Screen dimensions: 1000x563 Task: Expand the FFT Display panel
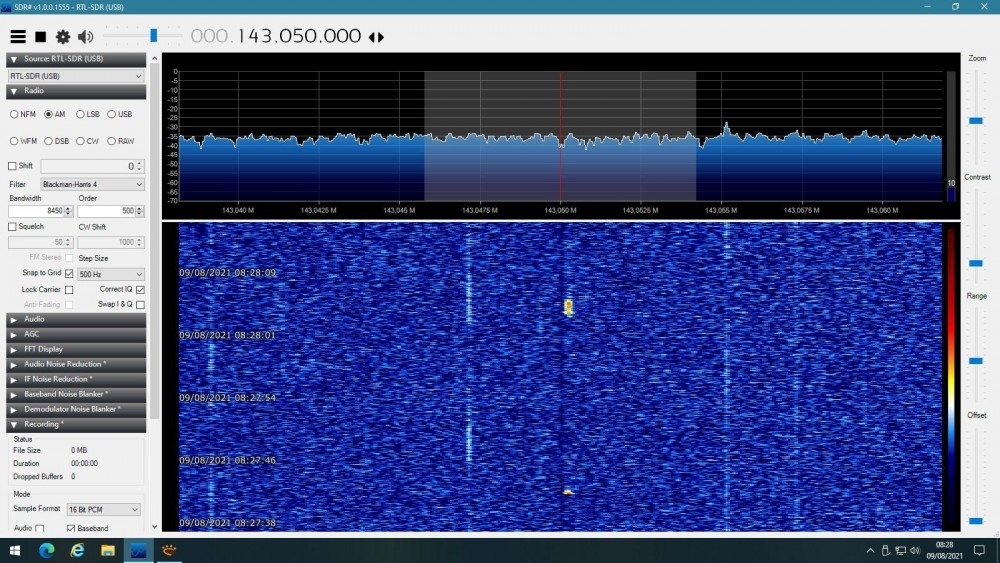tap(43, 349)
